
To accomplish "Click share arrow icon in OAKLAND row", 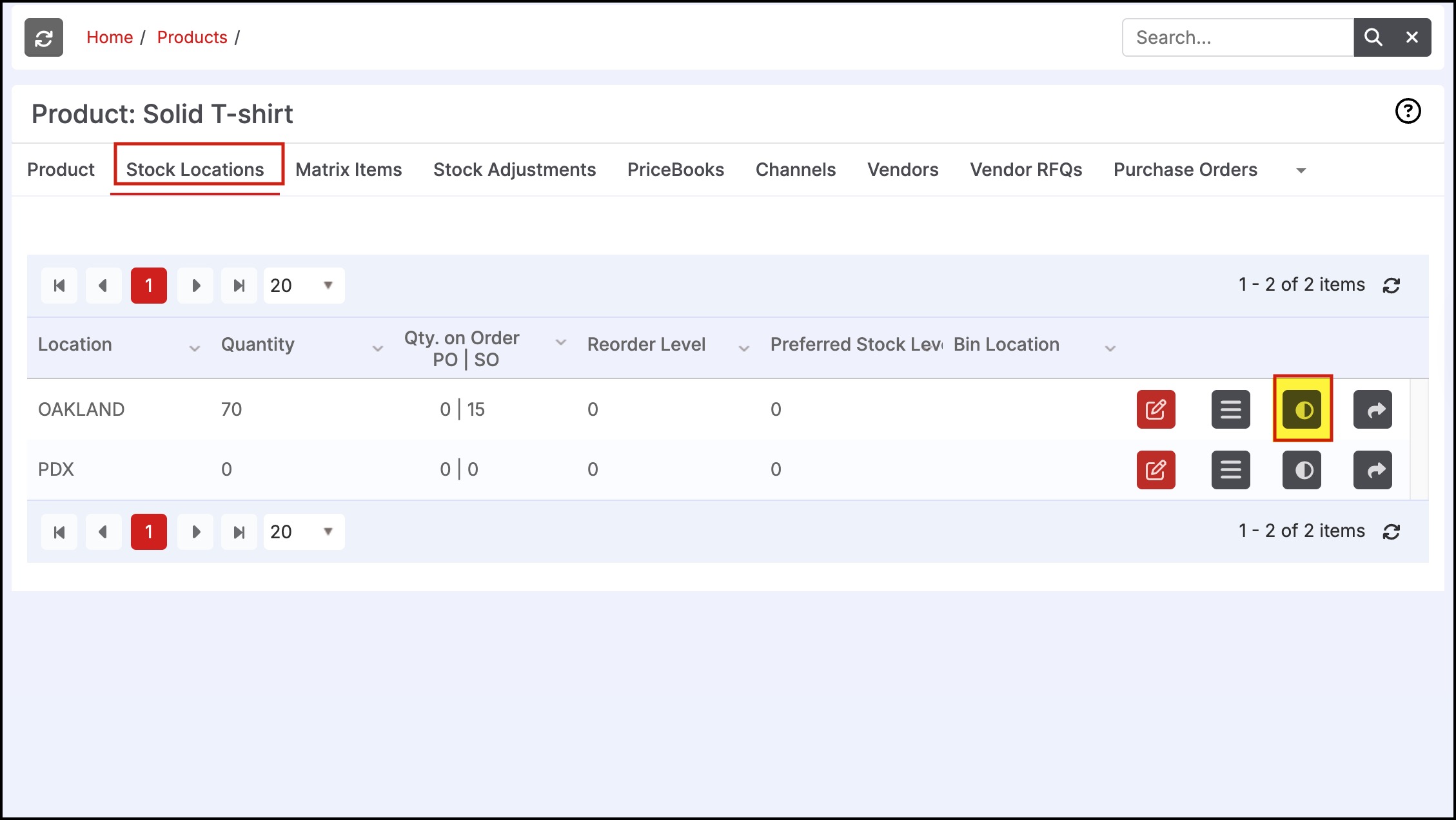I will tap(1373, 409).
